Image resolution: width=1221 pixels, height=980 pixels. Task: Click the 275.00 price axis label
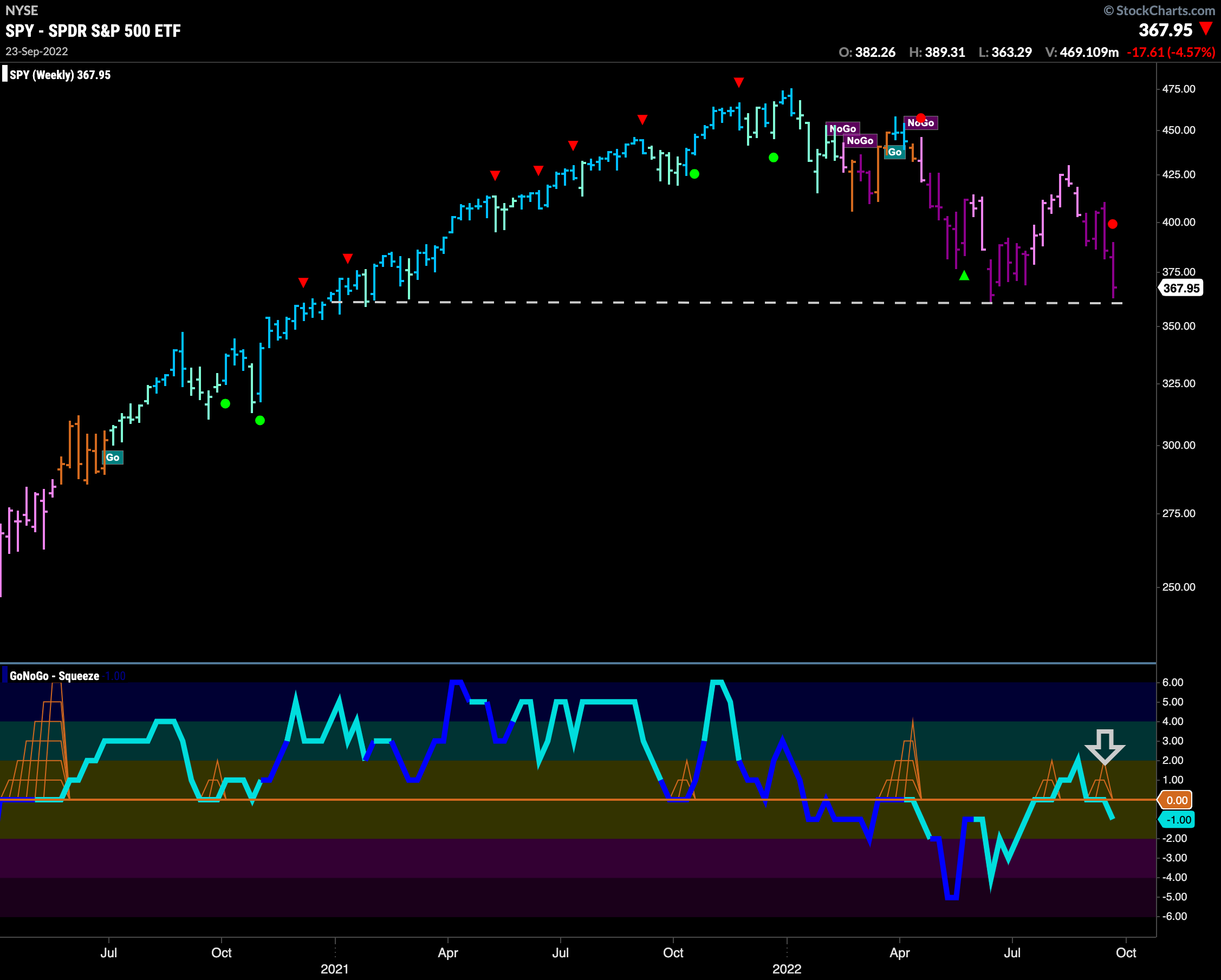pyautogui.click(x=1179, y=513)
